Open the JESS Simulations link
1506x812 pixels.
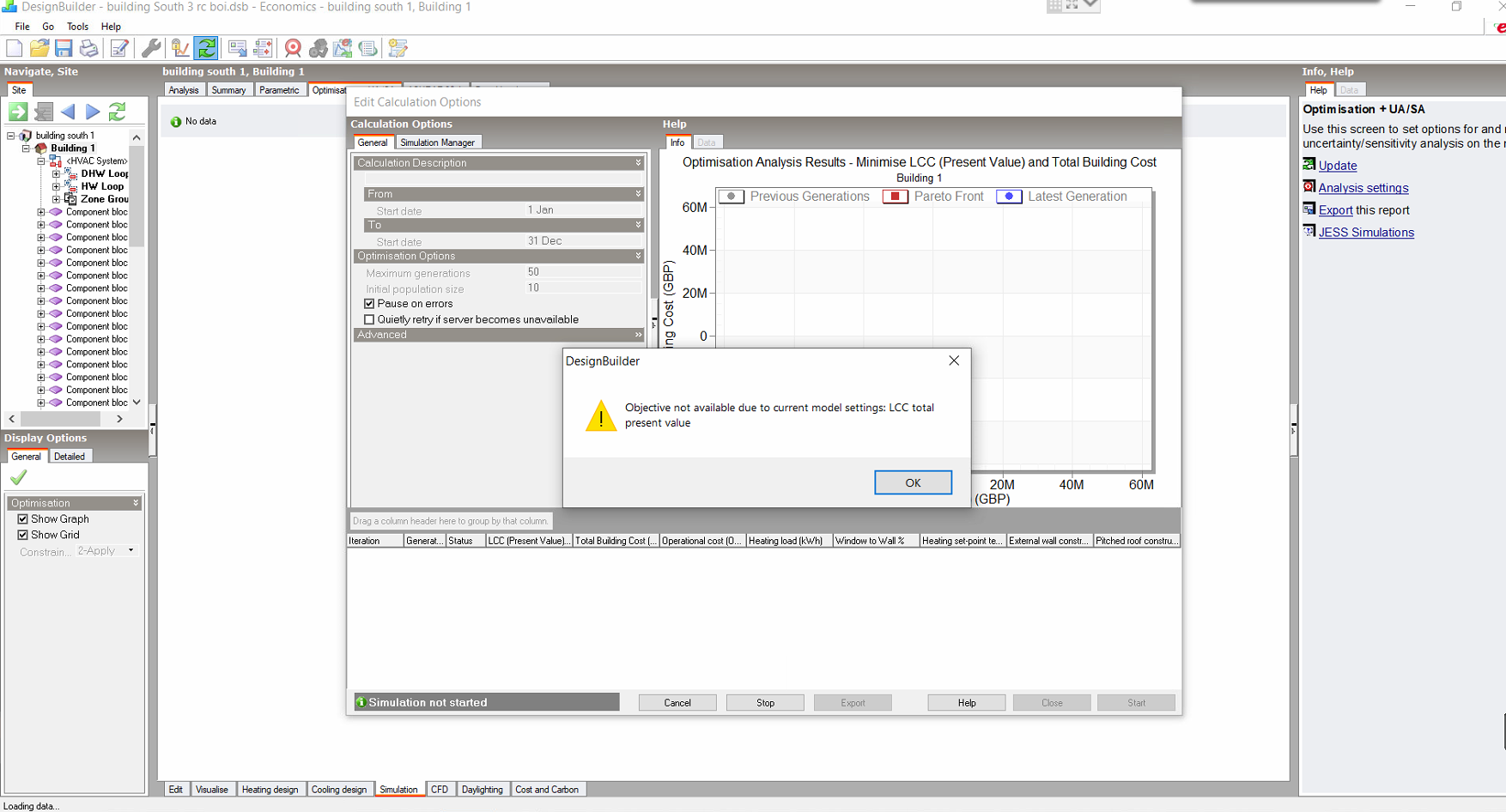tap(1365, 233)
